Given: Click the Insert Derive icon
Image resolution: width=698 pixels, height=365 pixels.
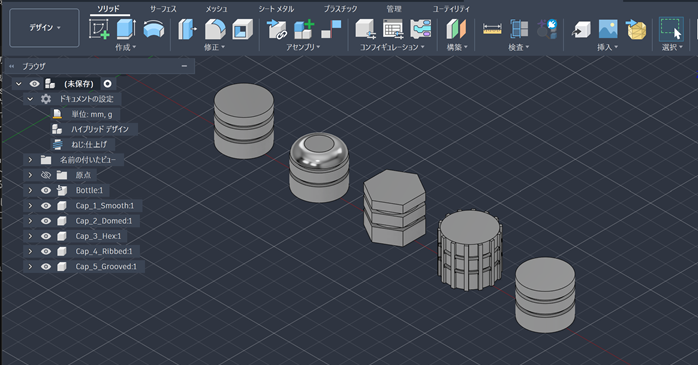Looking at the screenshot, I should [x=581, y=30].
